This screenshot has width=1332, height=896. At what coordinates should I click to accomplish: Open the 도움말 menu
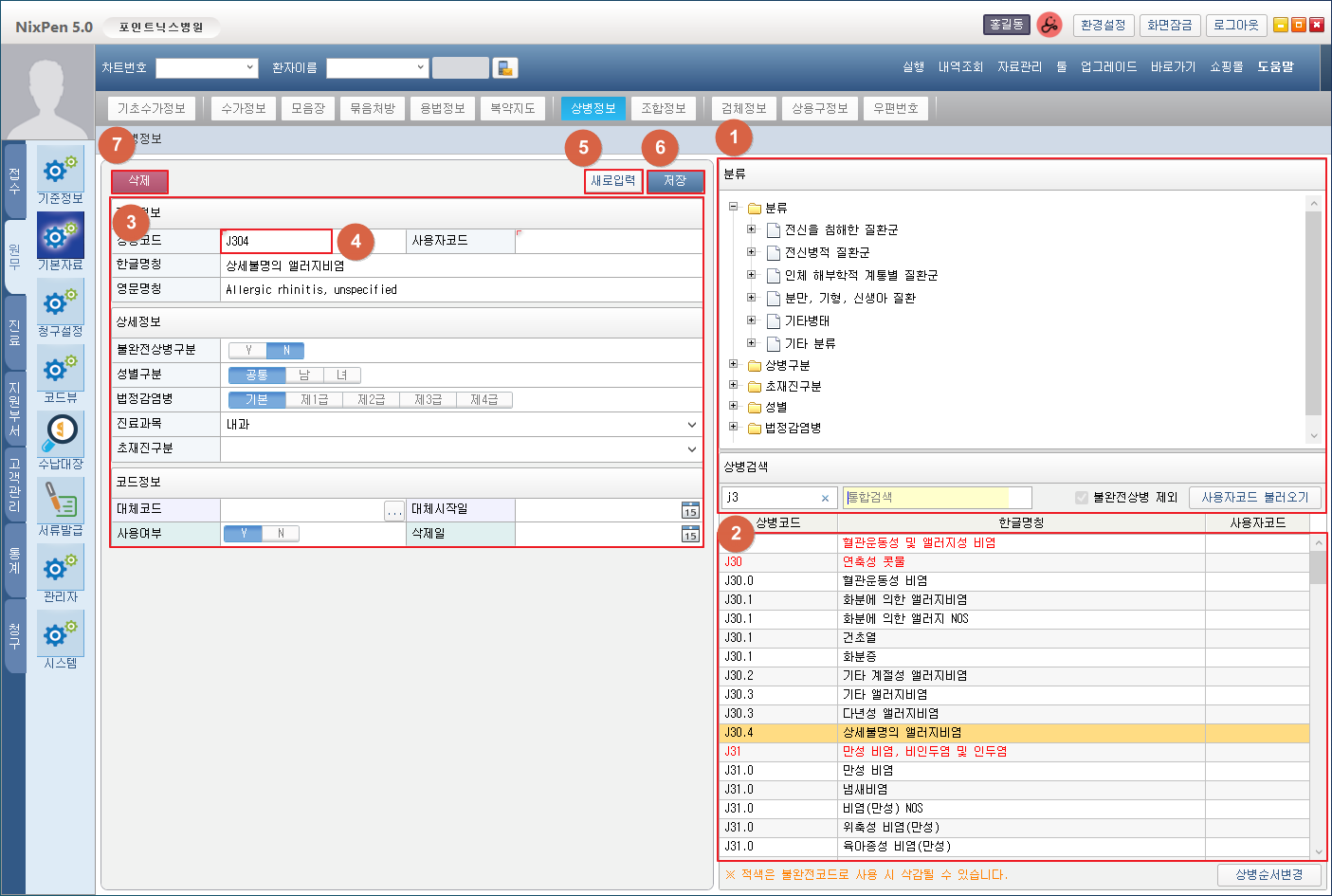(1275, 67)
